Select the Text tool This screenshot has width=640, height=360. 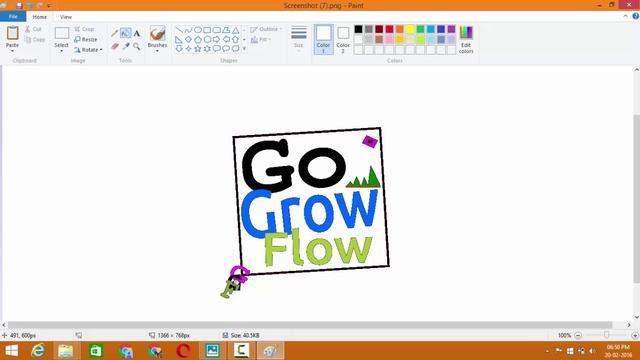click(137, 33)
